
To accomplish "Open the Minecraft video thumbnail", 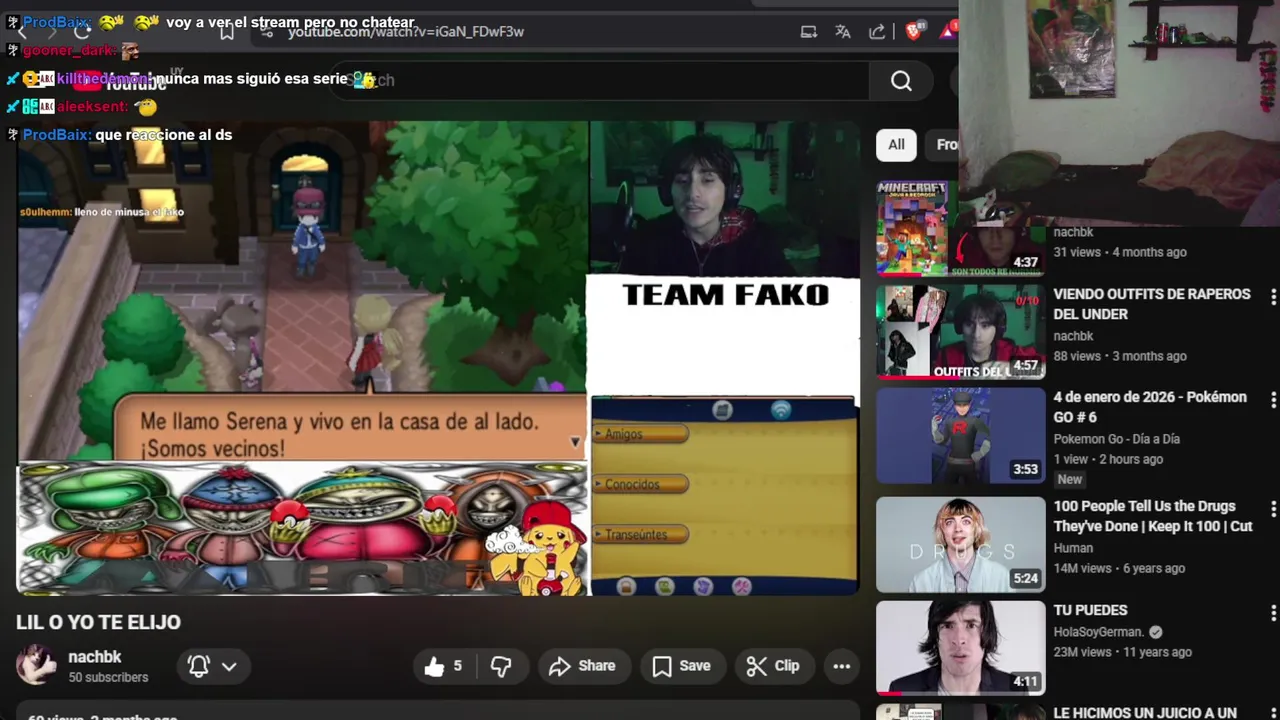I will point(960,228).
